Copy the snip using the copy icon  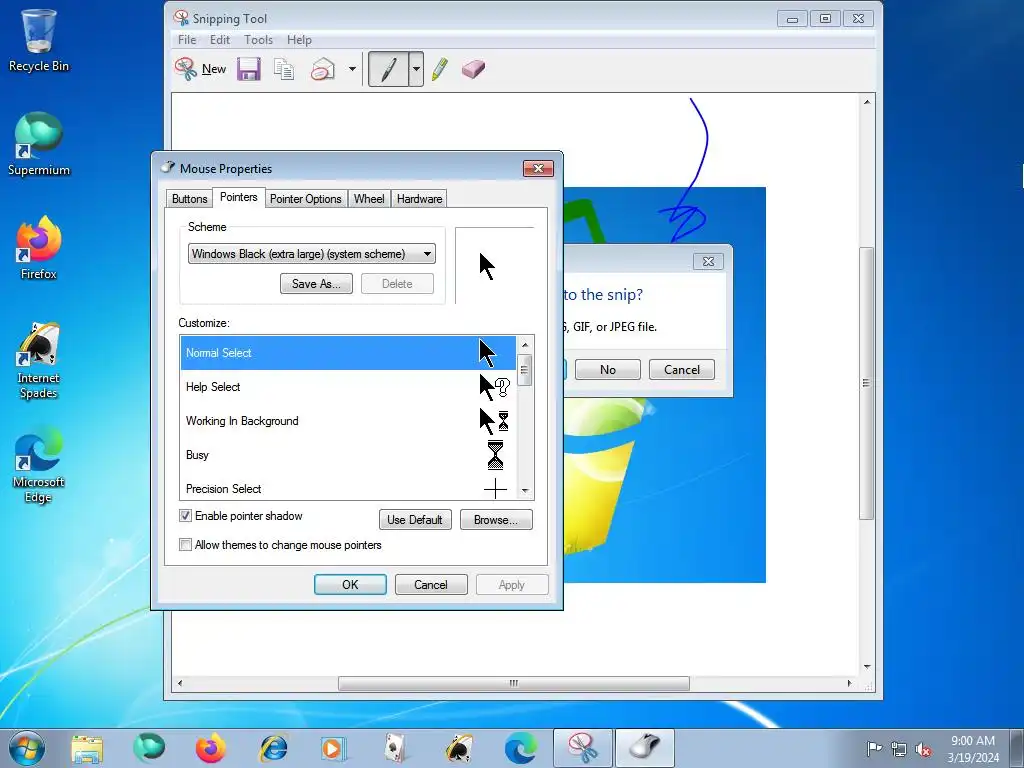(284, 69)
